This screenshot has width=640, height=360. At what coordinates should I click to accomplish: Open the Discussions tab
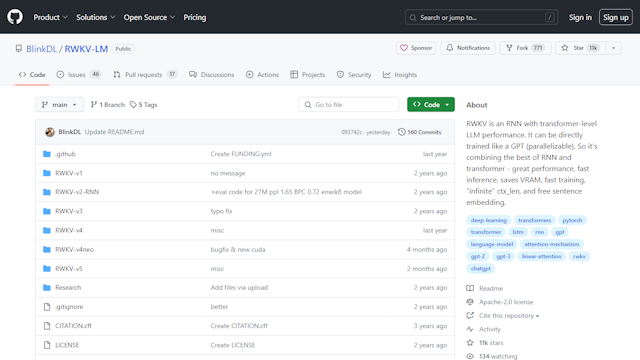[x=211, y=75]
